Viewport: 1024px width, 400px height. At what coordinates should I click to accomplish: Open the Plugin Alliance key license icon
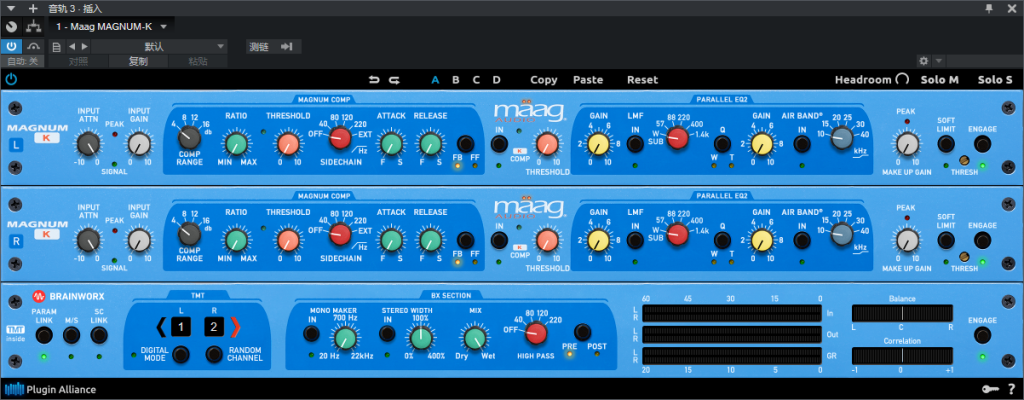coord(990,390)
